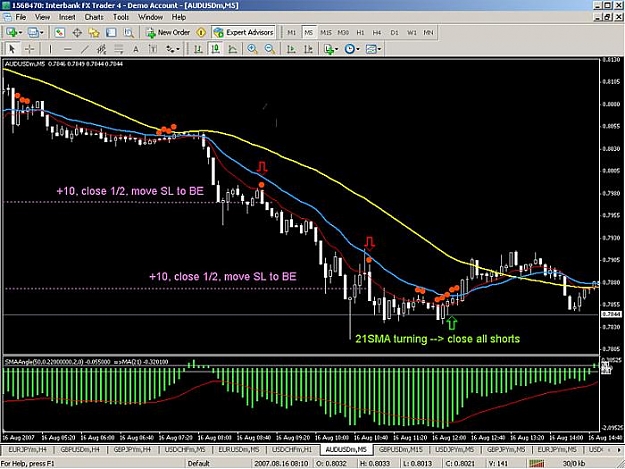Select the H4 timeframe
This screenshot has width=625, height=469.
pyautogui.click(x=377, y=33)
